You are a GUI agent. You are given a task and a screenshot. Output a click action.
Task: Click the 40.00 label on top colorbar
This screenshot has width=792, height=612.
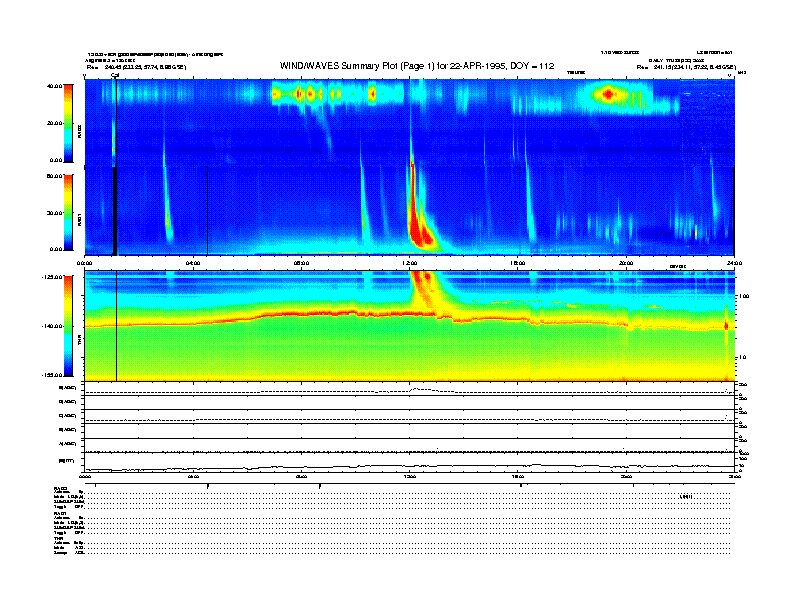(x=54, y=86)
